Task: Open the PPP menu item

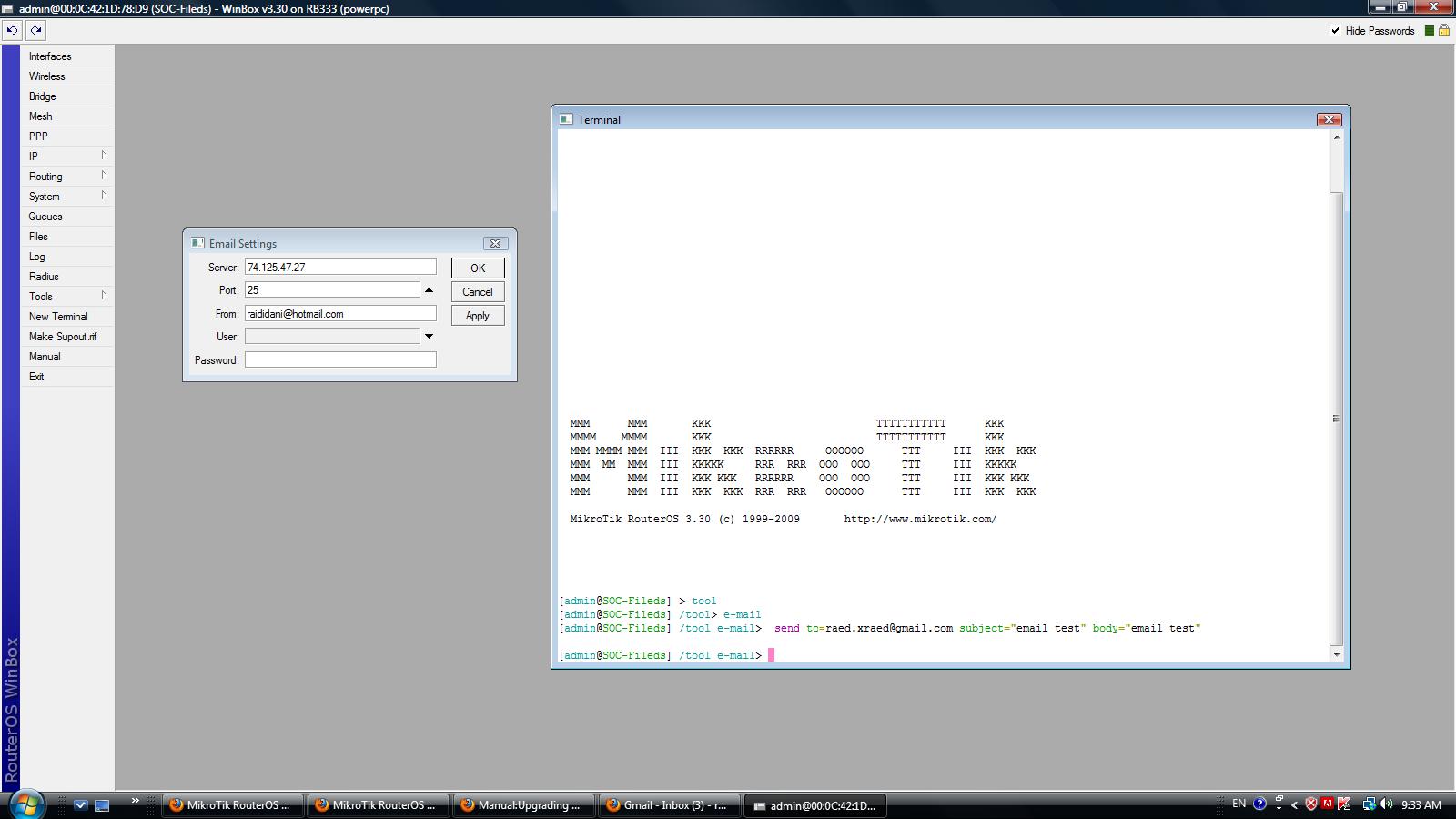Action: pyautogui.click(x=67, y=136)
